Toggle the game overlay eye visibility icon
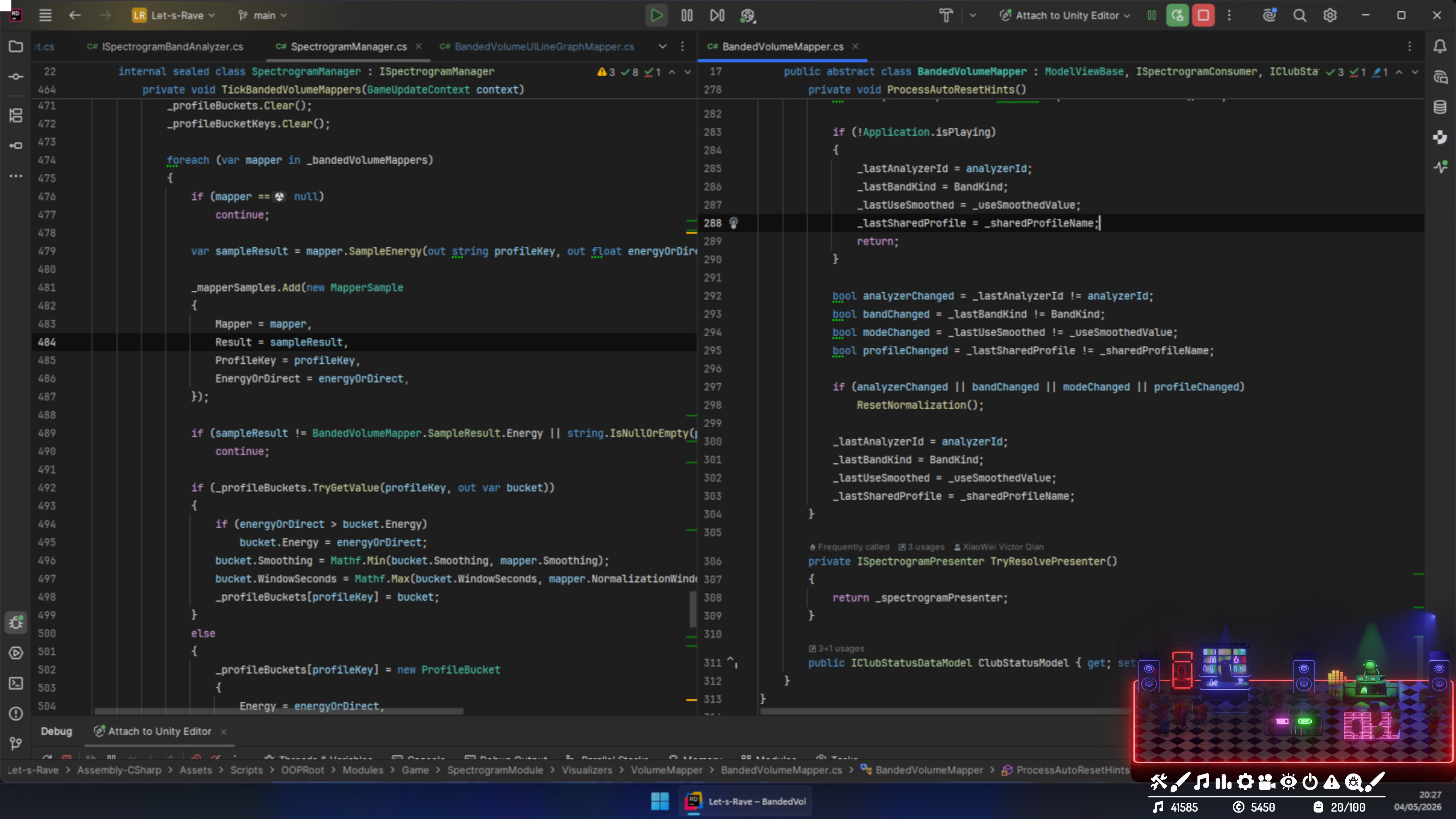The height and width of the screenshot is (819, 1456). coord(1289,782)
